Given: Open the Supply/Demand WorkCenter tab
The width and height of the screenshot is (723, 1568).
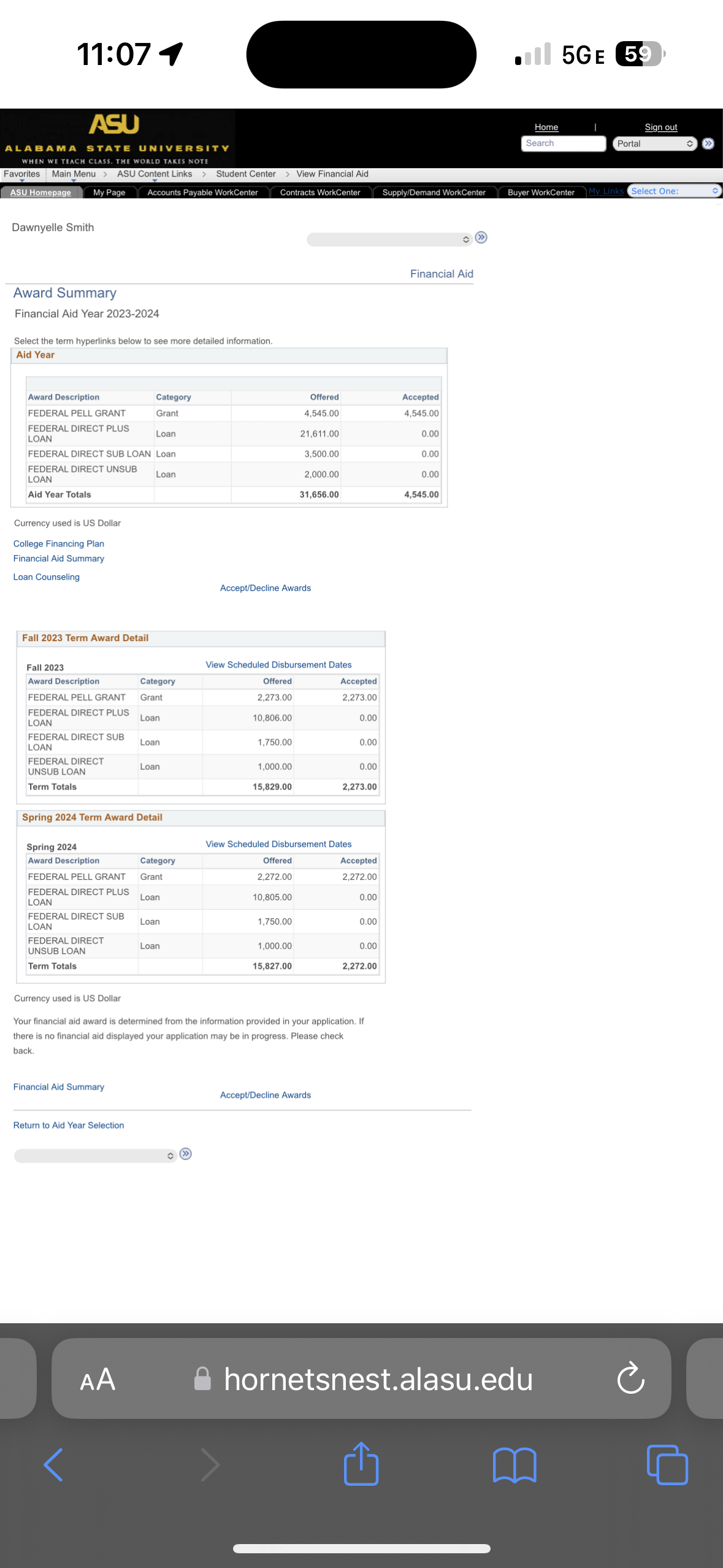Looking at the screenshot, I should pyautogui.click(x=434, y=192).
